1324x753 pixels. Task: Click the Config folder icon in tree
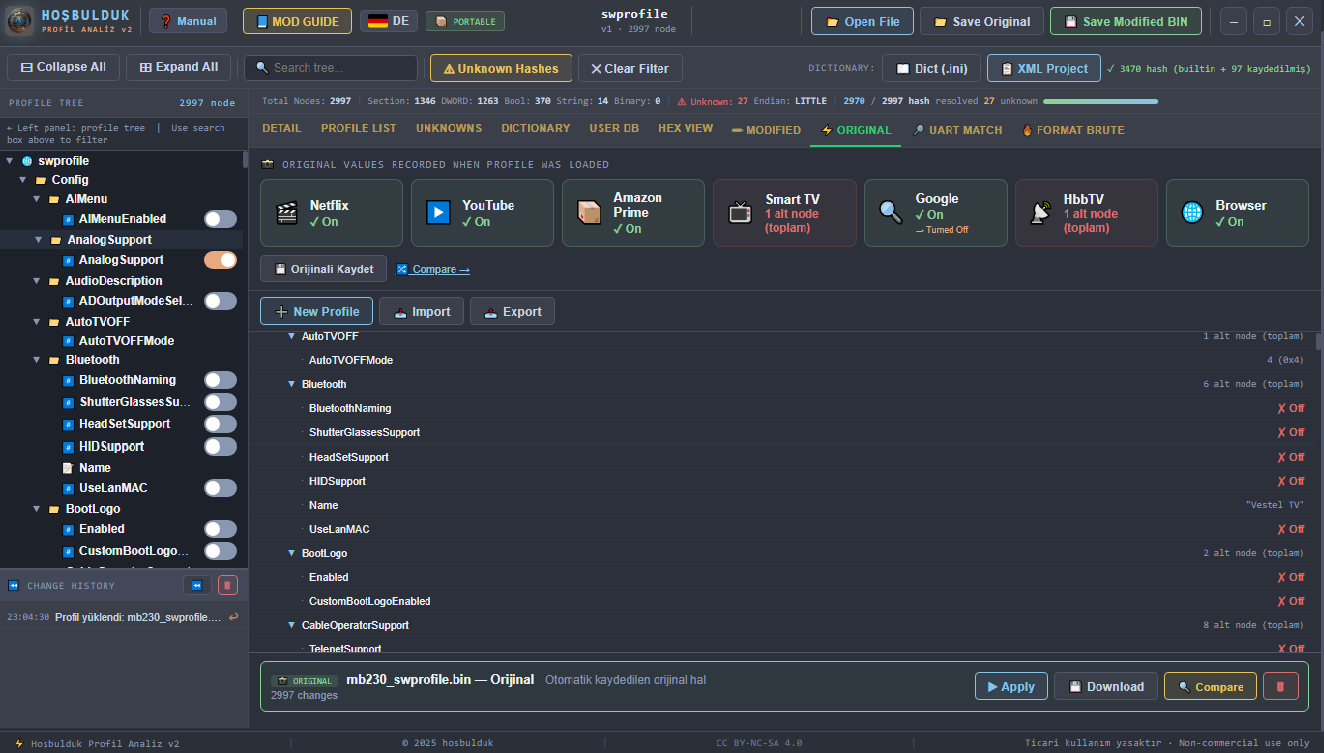pyautogui.click(x=41, y=180)
